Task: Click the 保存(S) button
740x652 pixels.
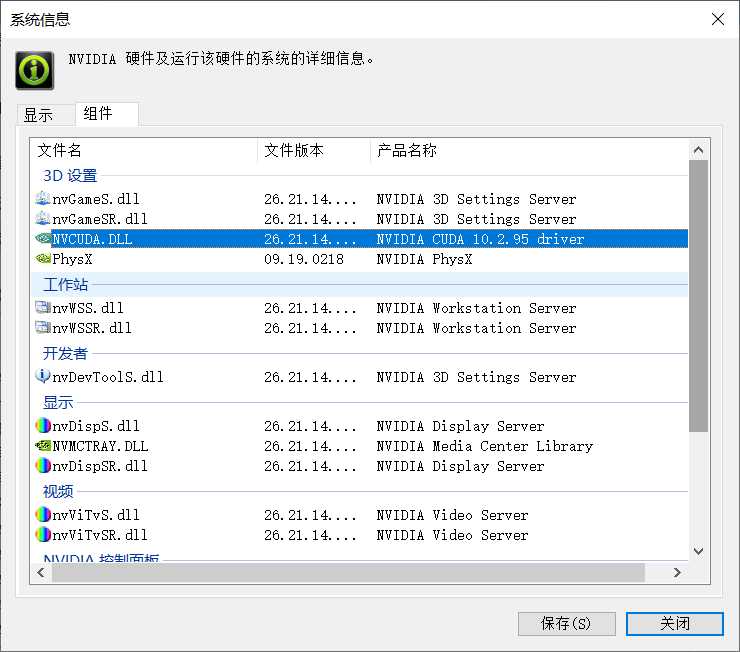Action: point(566,624)
